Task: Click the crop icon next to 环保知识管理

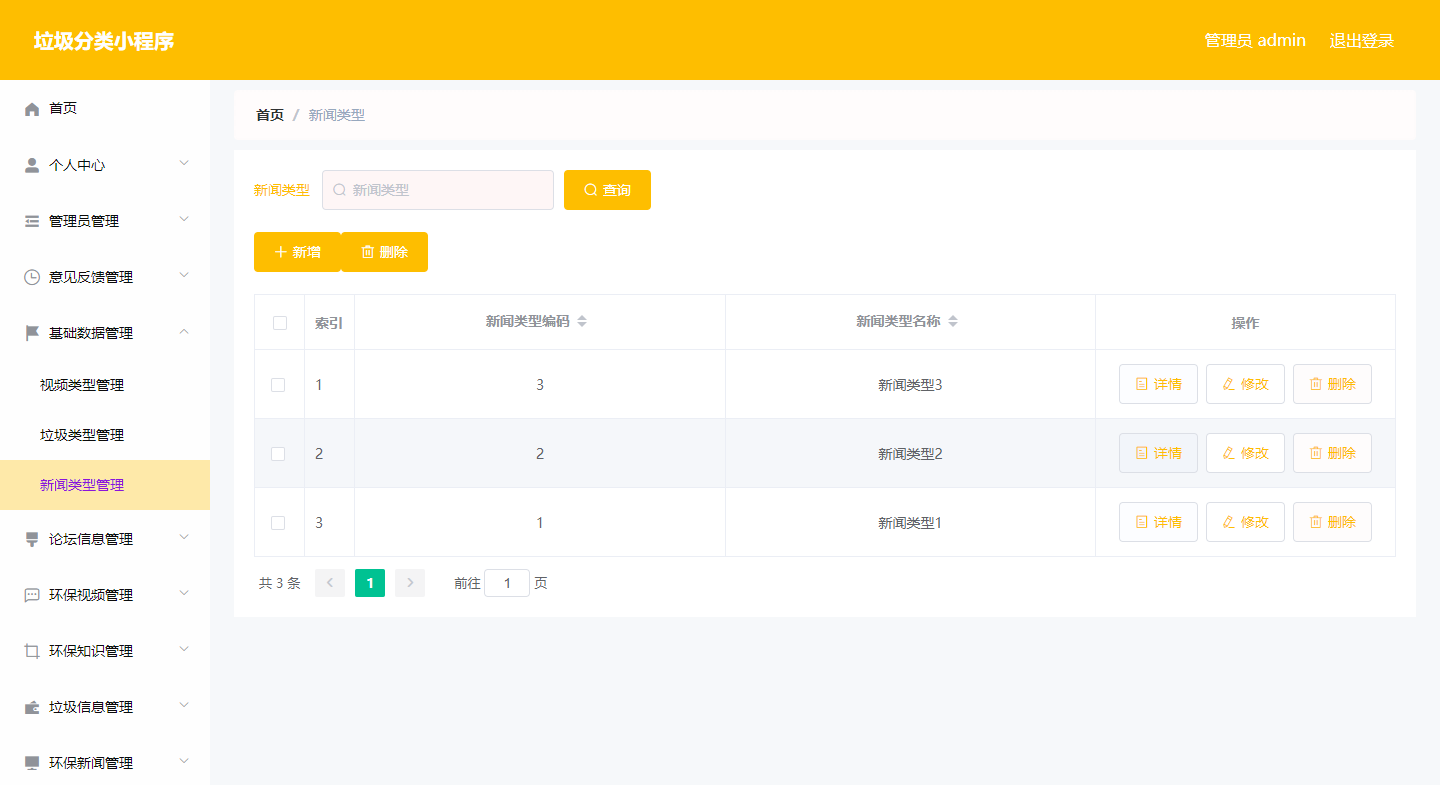Action: click(31, 649)
